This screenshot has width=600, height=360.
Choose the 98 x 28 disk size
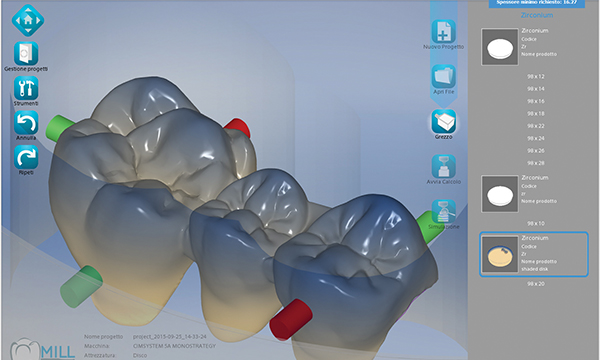(x=536, y=163)
